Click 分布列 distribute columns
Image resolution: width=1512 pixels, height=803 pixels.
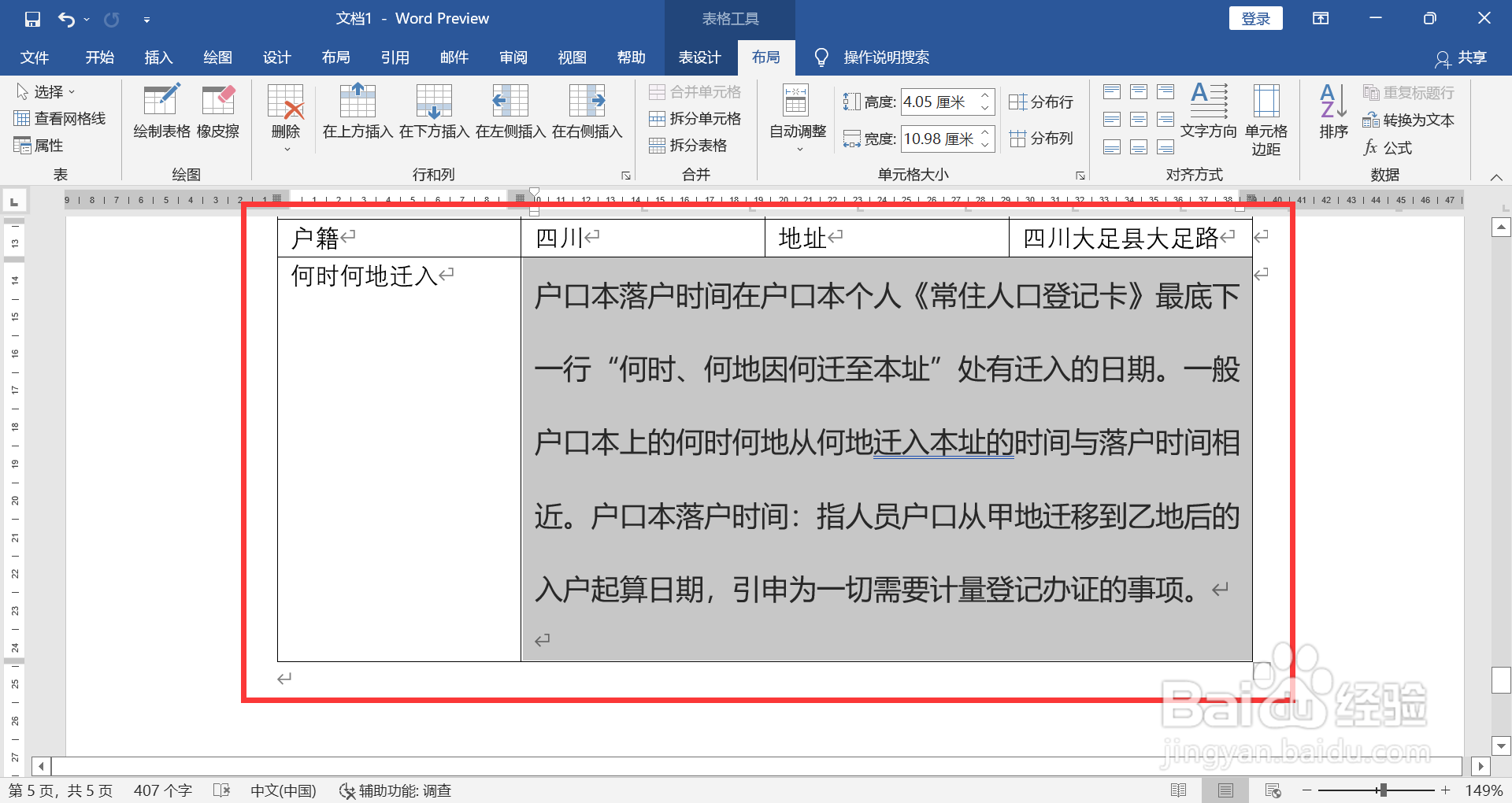pyautogui.click(x=1041, y=139)
